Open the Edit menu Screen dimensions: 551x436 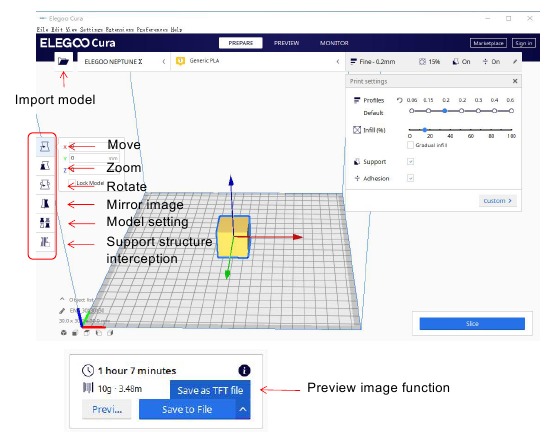coord(57,30)
